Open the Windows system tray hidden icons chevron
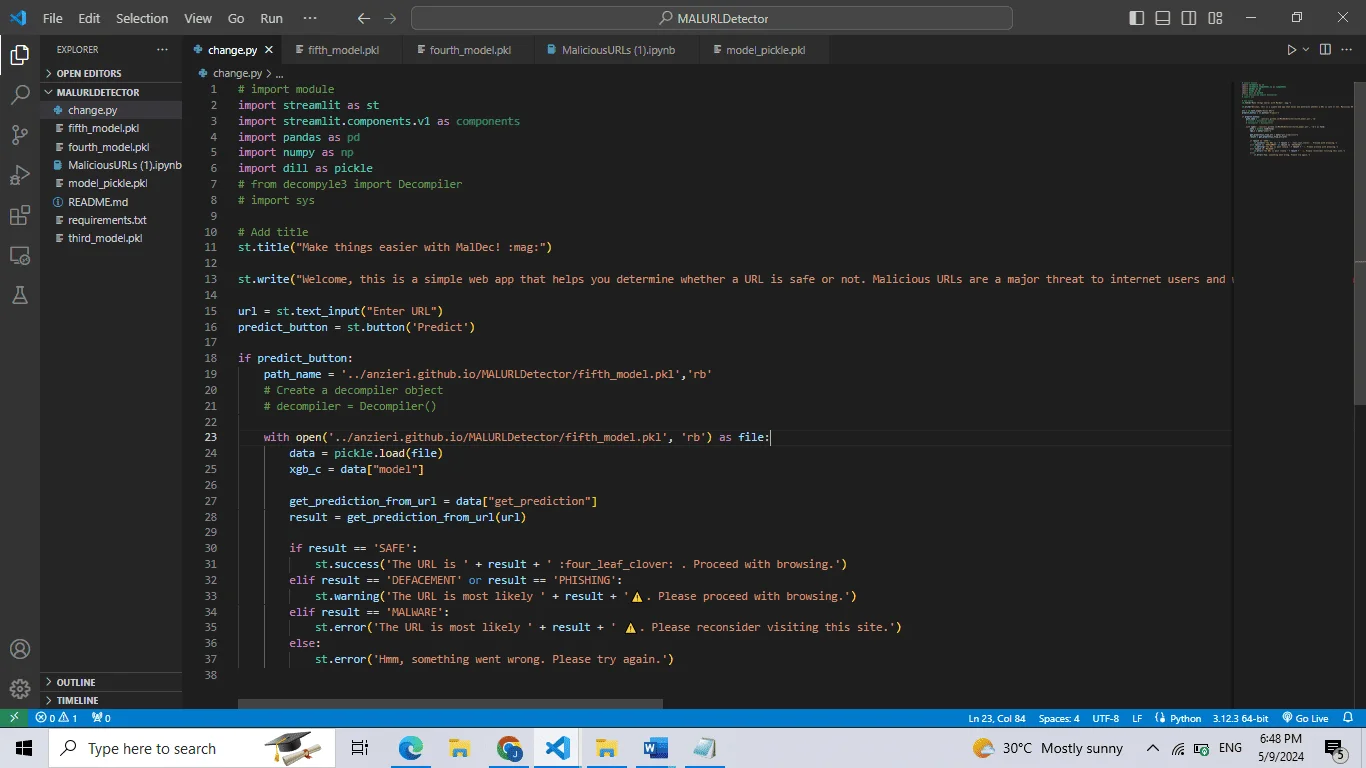Viewport: 1366px width, 768px height. click(1152, 748)
